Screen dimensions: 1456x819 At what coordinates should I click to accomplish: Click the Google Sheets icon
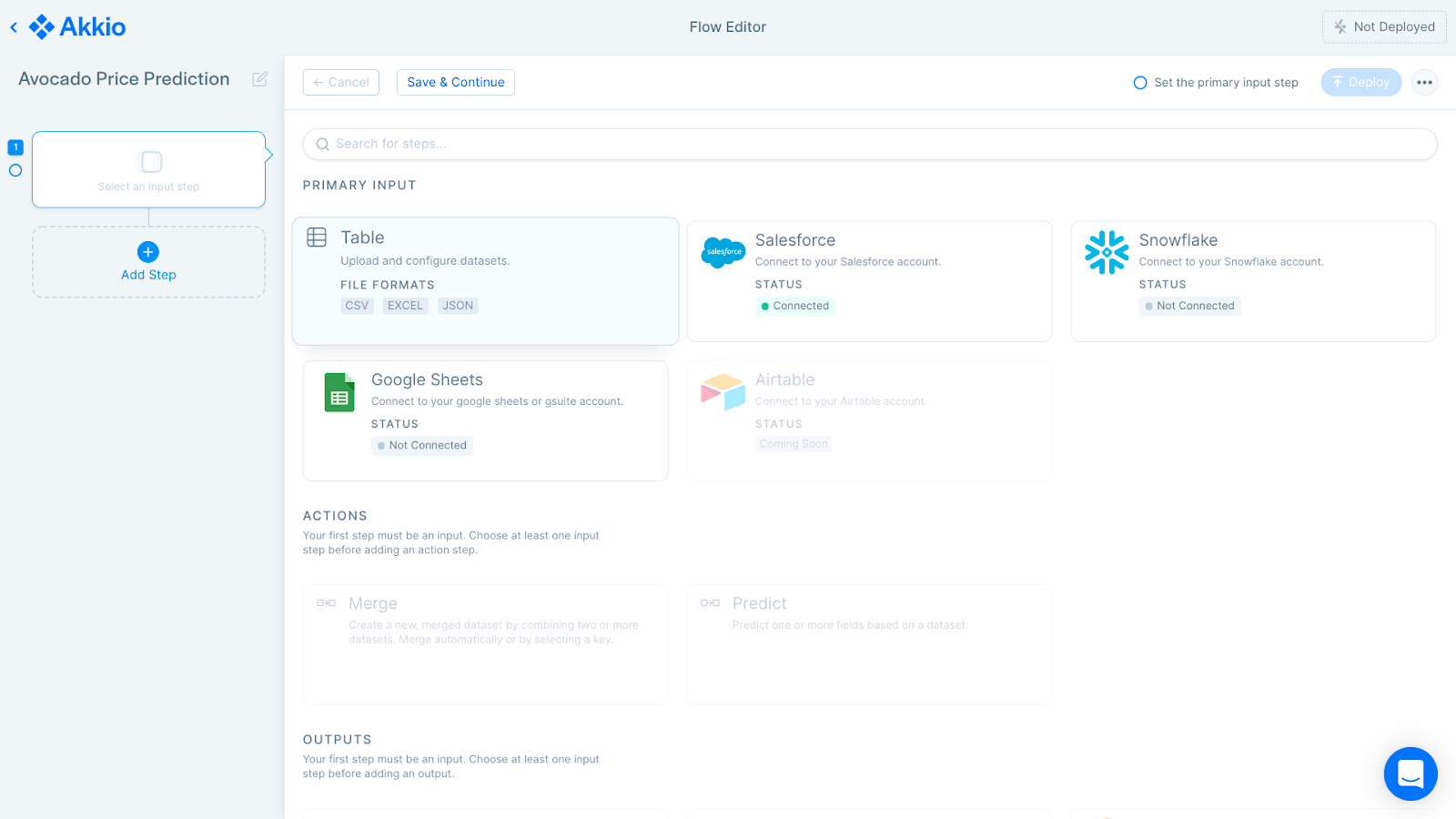point(338,392)
